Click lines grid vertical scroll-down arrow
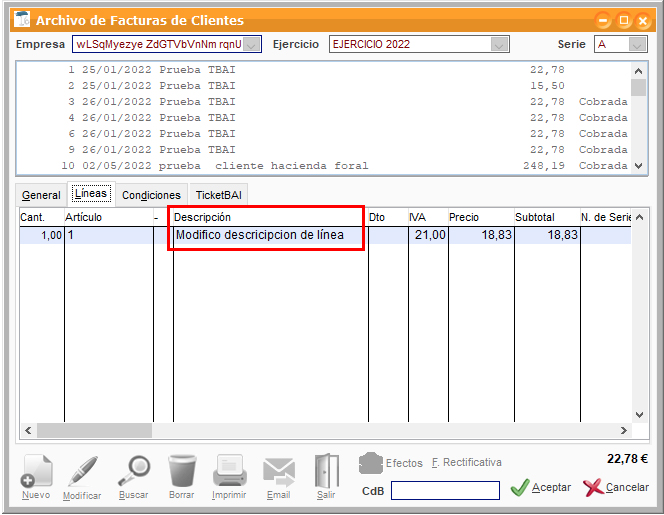Screen dimensions: 664x515 [639, 415]
